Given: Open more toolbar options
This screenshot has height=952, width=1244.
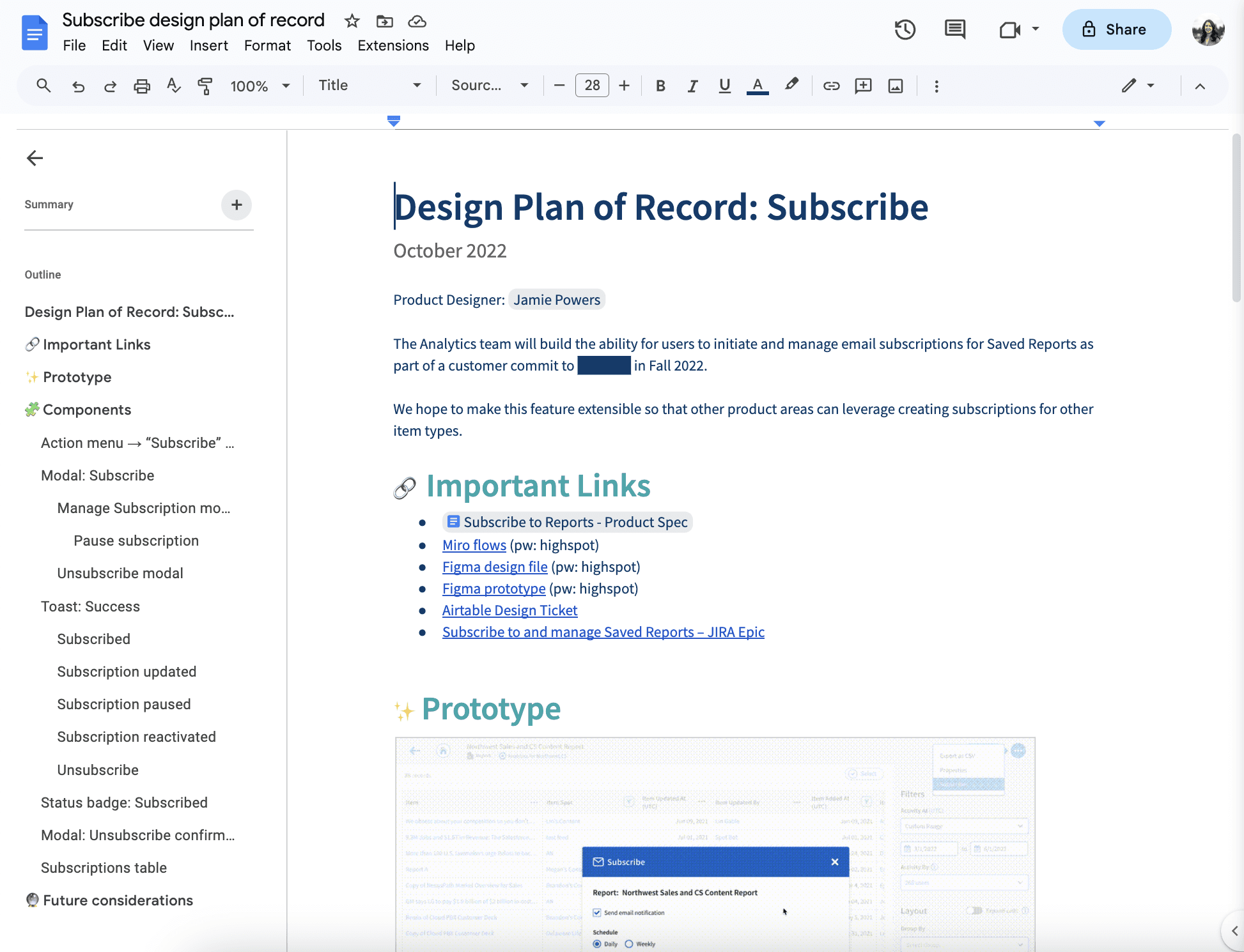Looking at the screenshot, I should click(x=937, y=86).
